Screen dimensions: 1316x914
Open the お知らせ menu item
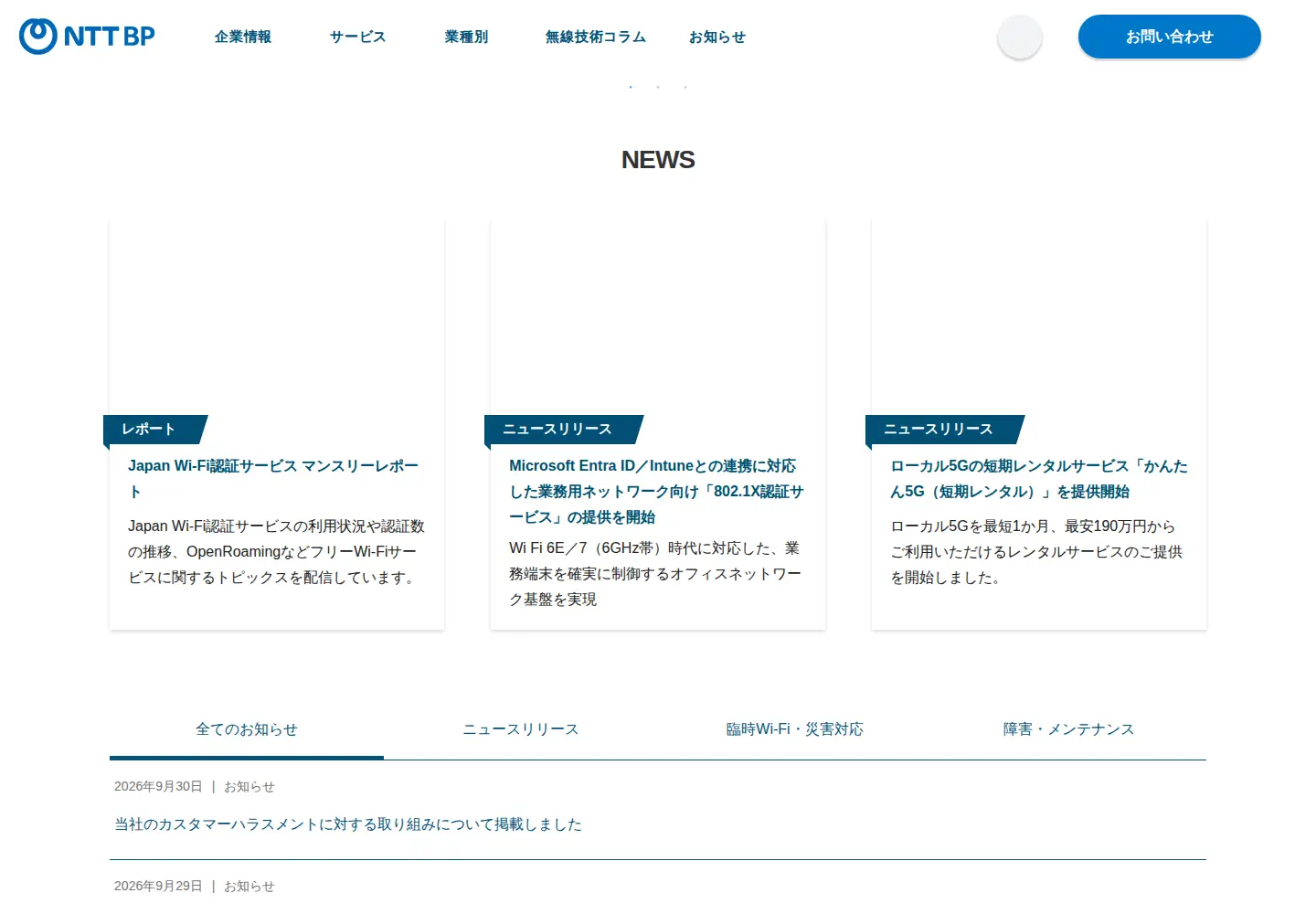[x=717, y=37]
